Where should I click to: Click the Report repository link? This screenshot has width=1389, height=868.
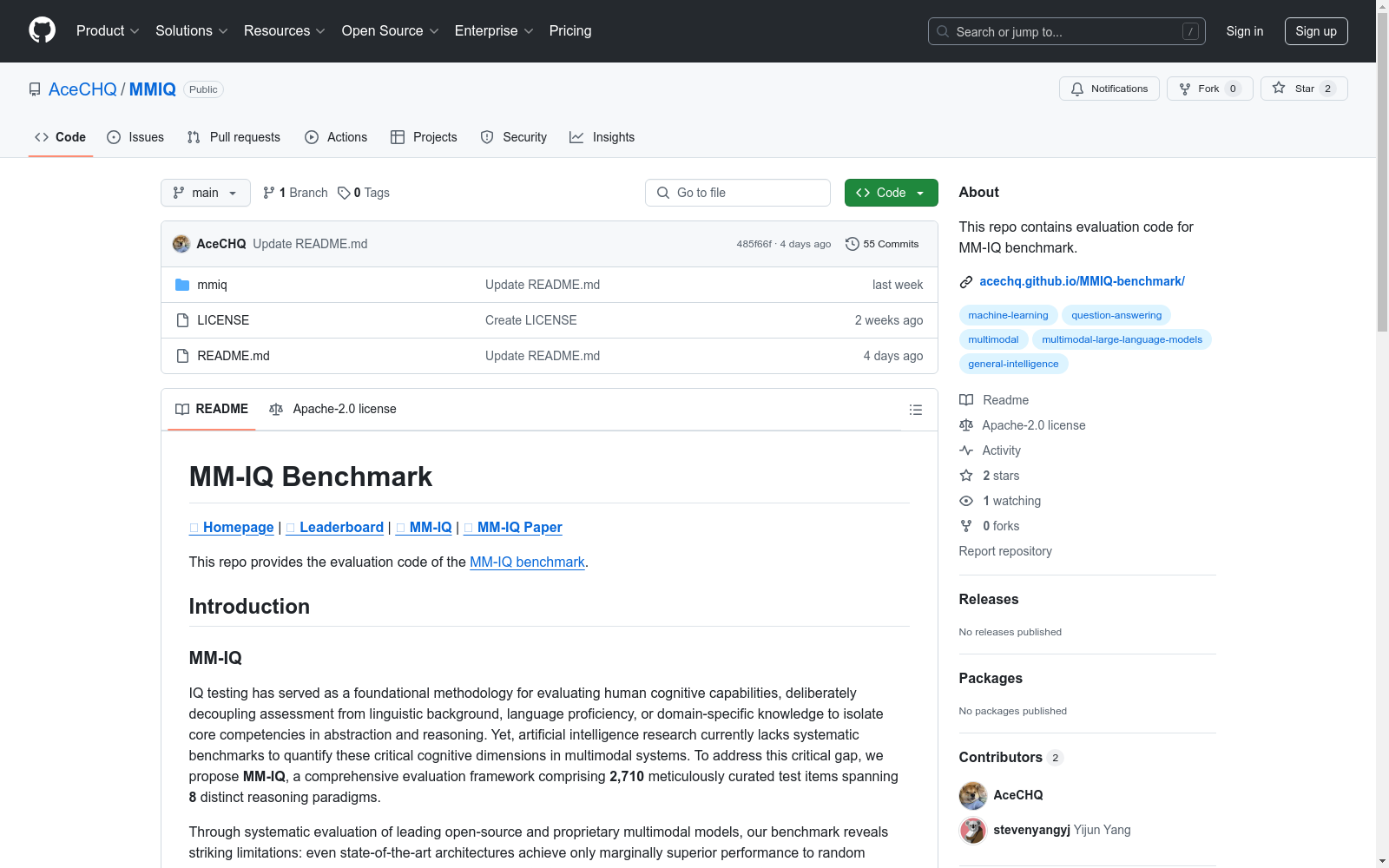click(1005, 551)
